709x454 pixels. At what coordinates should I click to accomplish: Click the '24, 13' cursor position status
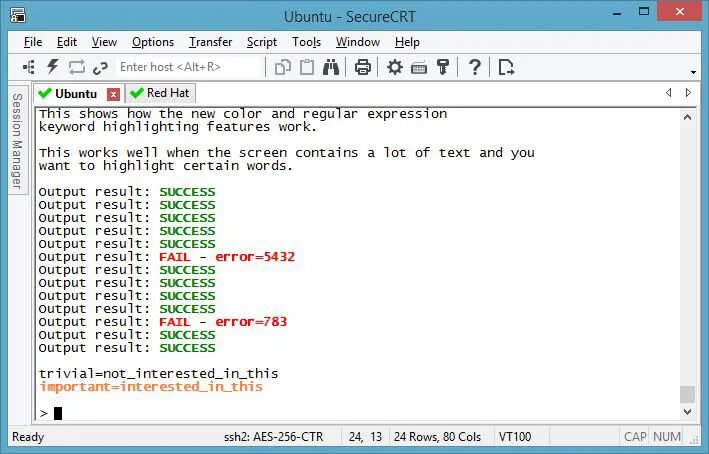365,437
